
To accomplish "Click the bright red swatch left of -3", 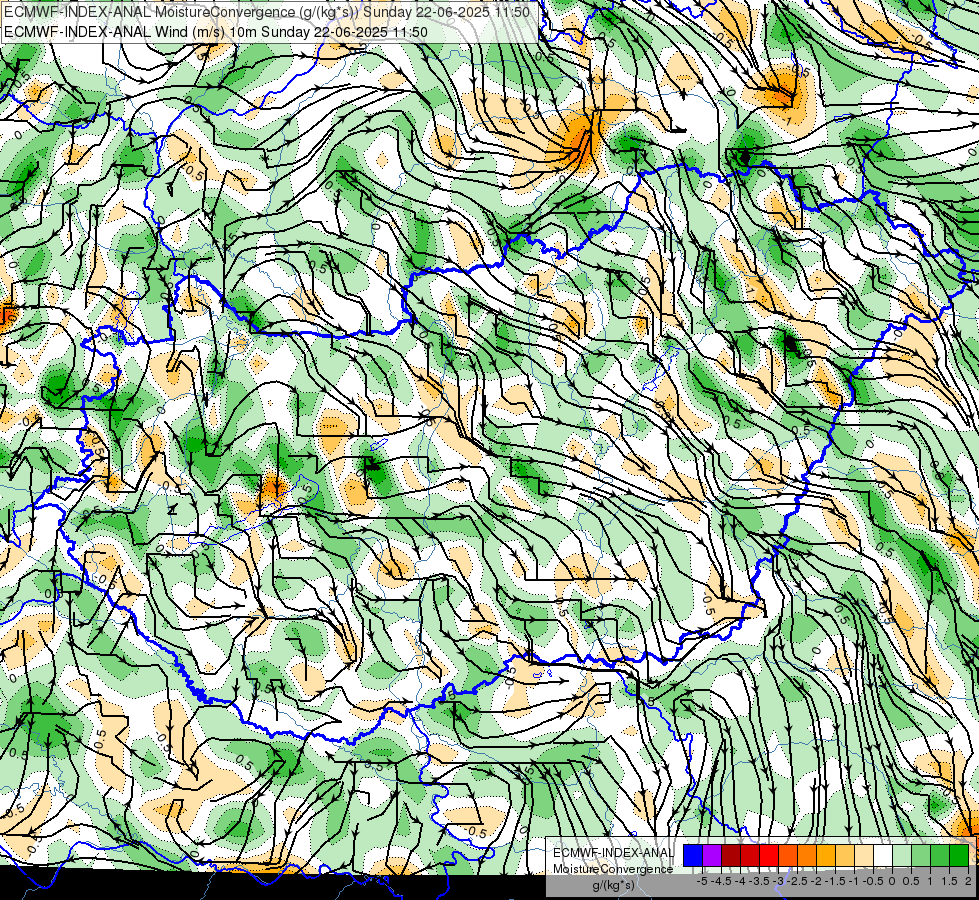I will [769, 856].
